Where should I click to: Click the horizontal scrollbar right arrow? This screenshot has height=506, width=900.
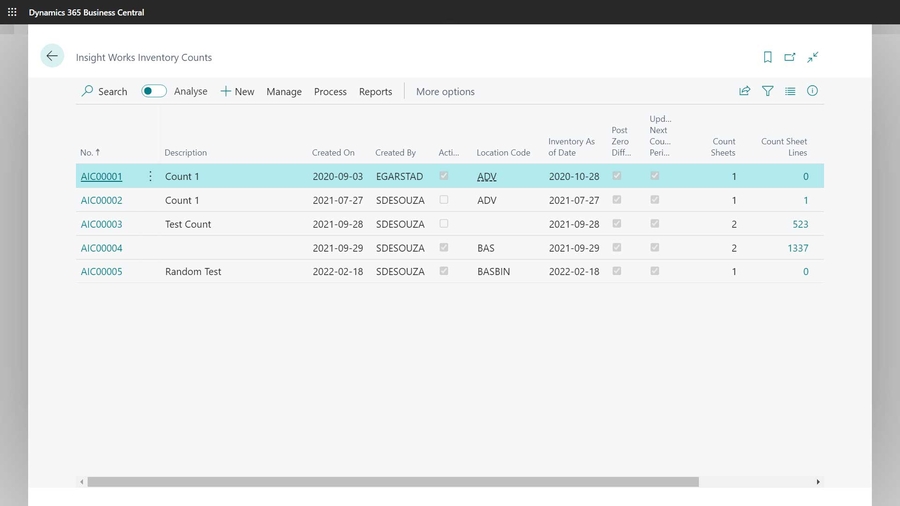tap(818, 482)
